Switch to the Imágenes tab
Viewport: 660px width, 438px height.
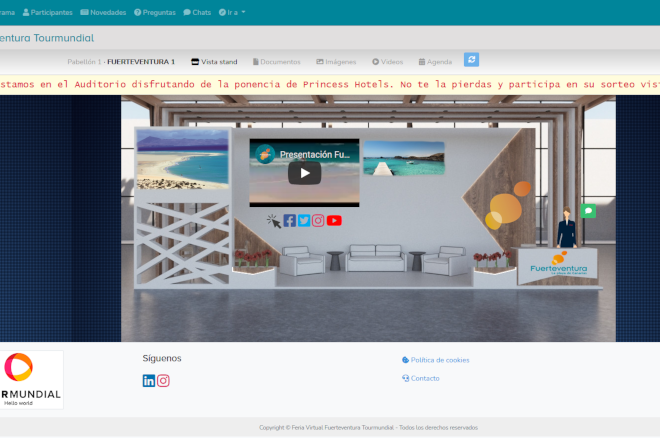pyautogui.click(x=335, y=61)
